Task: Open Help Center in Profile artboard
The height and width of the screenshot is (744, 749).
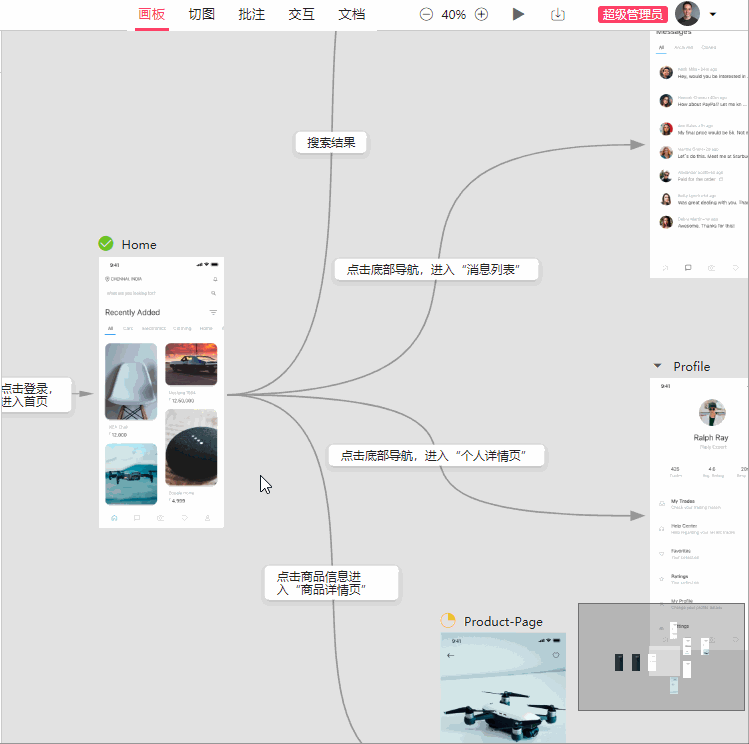Action: point(701,529)
